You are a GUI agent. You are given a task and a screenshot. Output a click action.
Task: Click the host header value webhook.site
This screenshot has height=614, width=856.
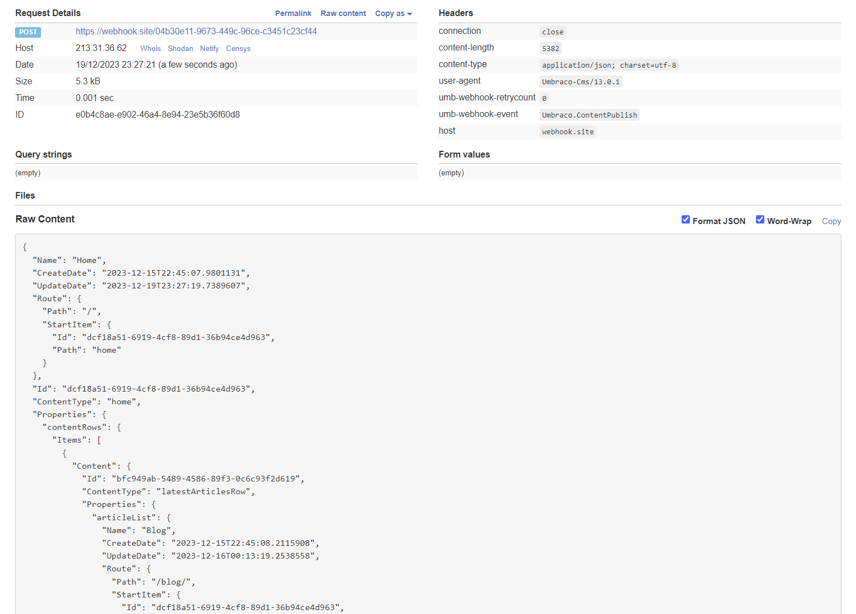(x=567, y=132)
